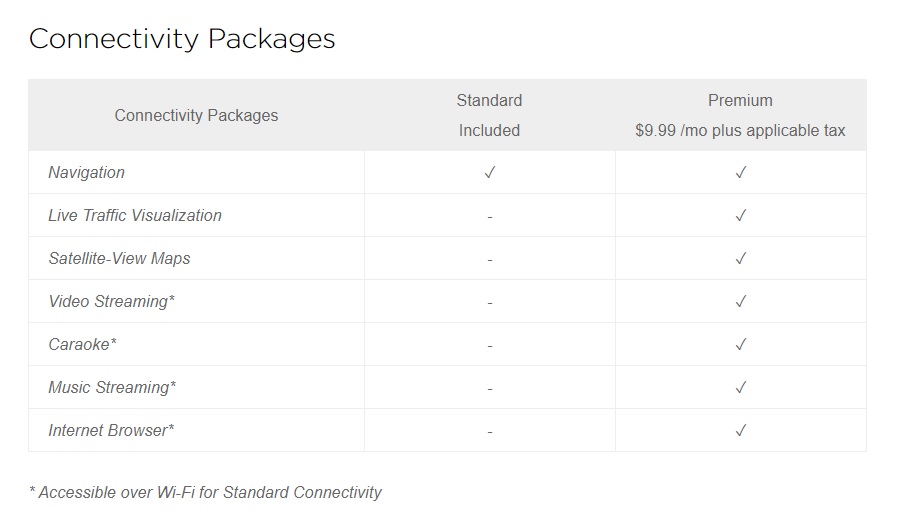901x529 pixels.
Task: Click the Wi-Fi accessibility footnote text
Action: click(x=206, y=493)
